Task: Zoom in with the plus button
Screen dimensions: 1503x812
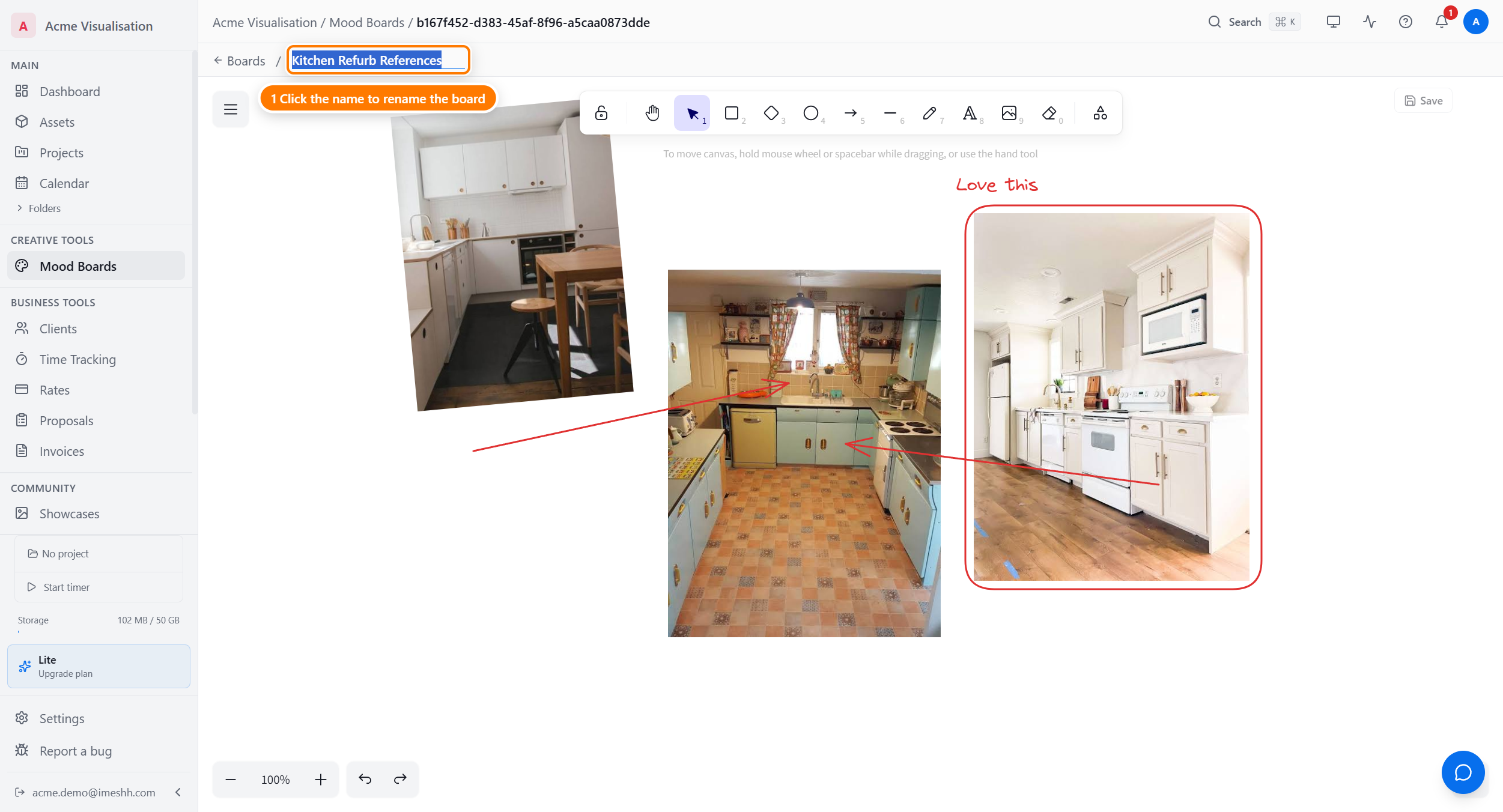Action: click(x=321, y=780)
